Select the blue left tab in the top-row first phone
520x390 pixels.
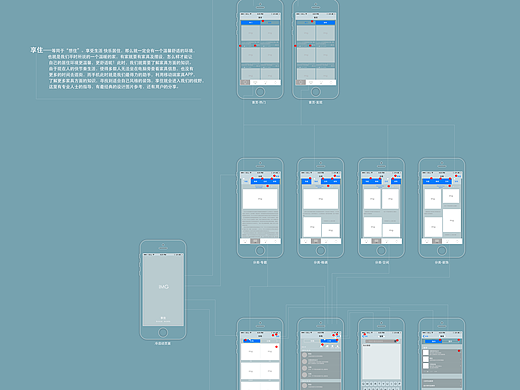pyautogui.click(x=251, y=23)
